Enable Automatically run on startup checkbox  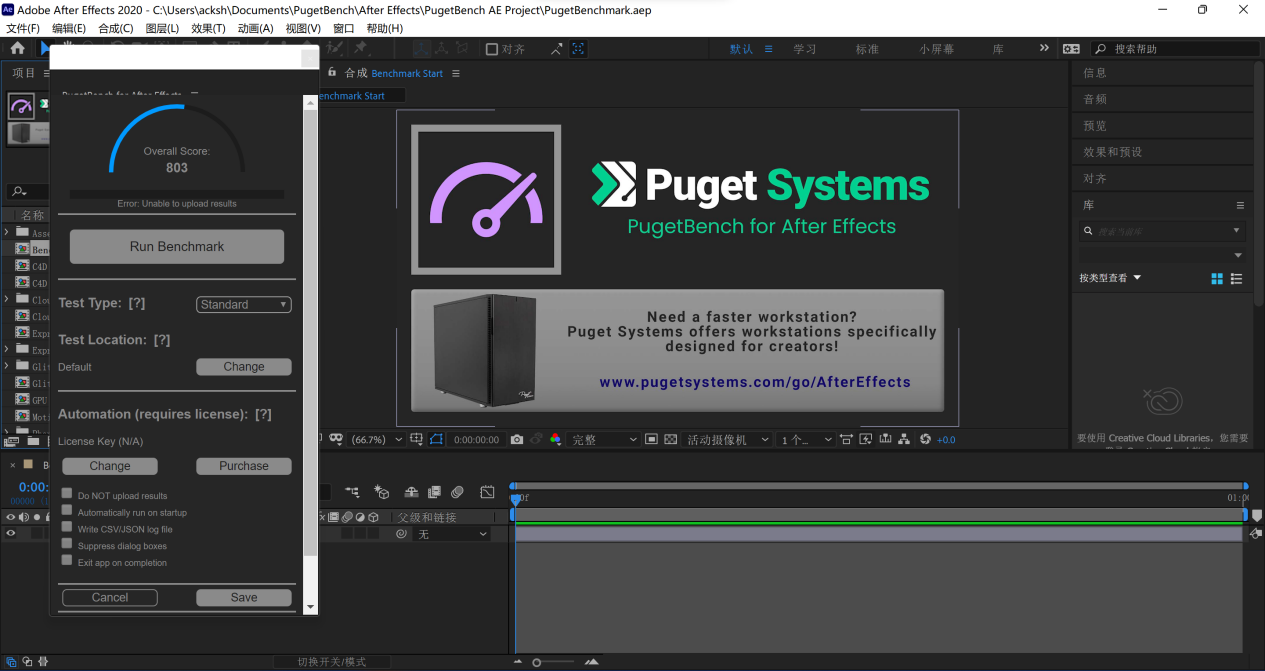[x=67, y=511]
